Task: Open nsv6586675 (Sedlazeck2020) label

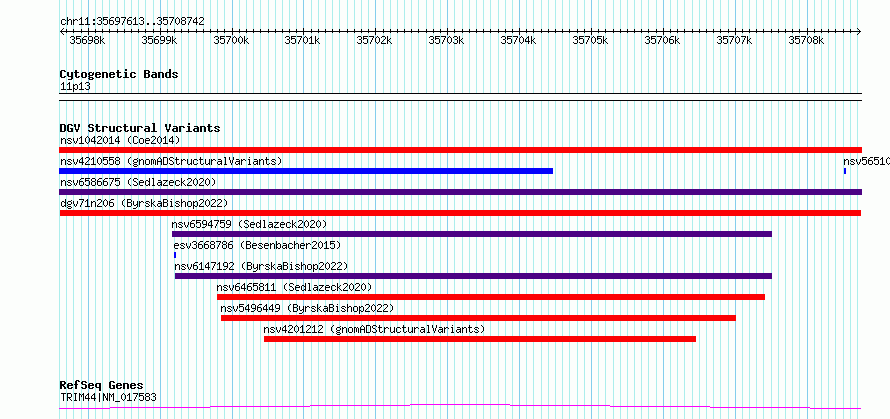Action: [x=138, y=182]
